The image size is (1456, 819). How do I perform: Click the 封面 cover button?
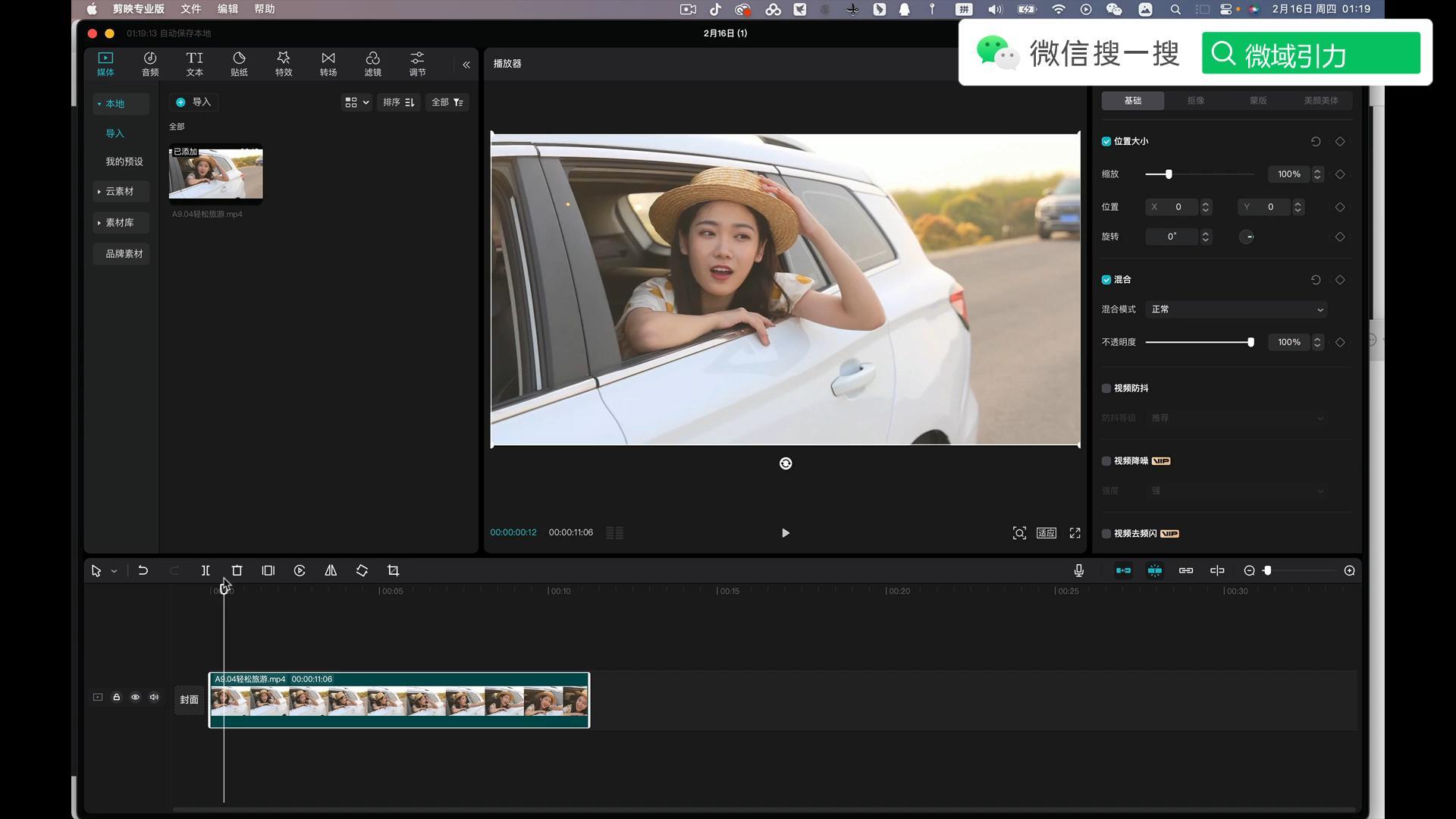tap(189, 700)
